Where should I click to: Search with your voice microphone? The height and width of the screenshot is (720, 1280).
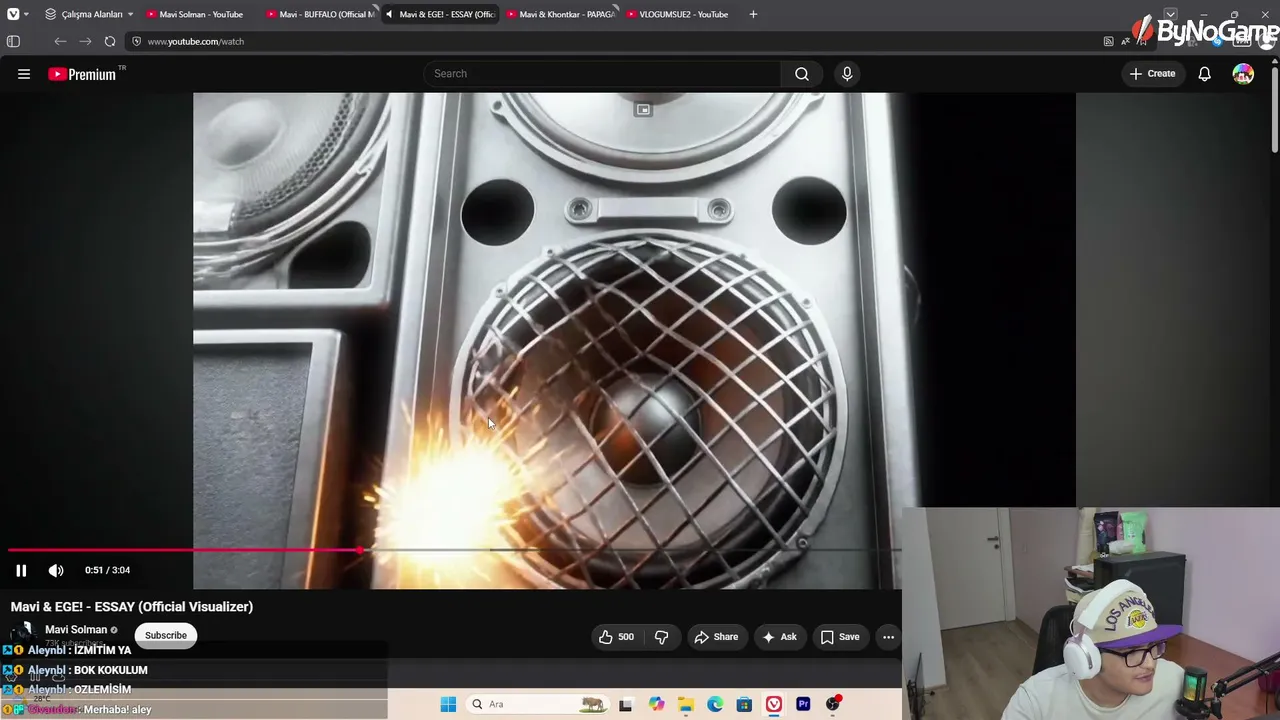(x=847, y=74)
